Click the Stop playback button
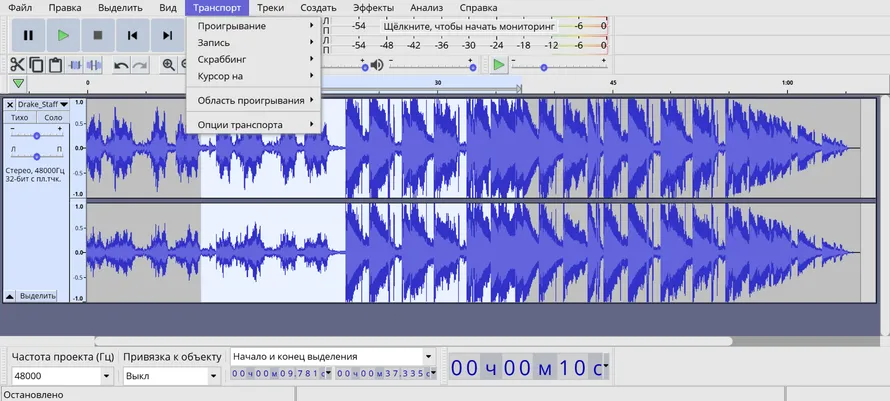The width and height of the screenshot is (890, 401). (97, 36)
